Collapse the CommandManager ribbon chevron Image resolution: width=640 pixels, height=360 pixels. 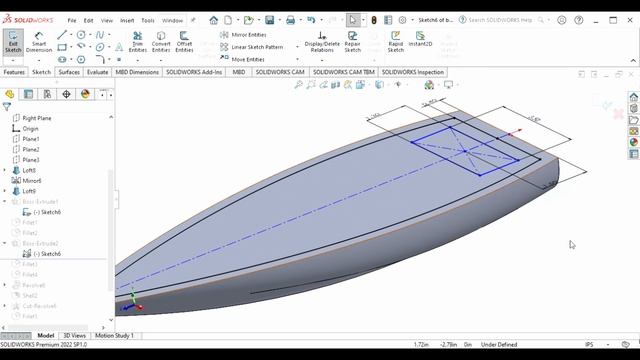tap(633, 60)
